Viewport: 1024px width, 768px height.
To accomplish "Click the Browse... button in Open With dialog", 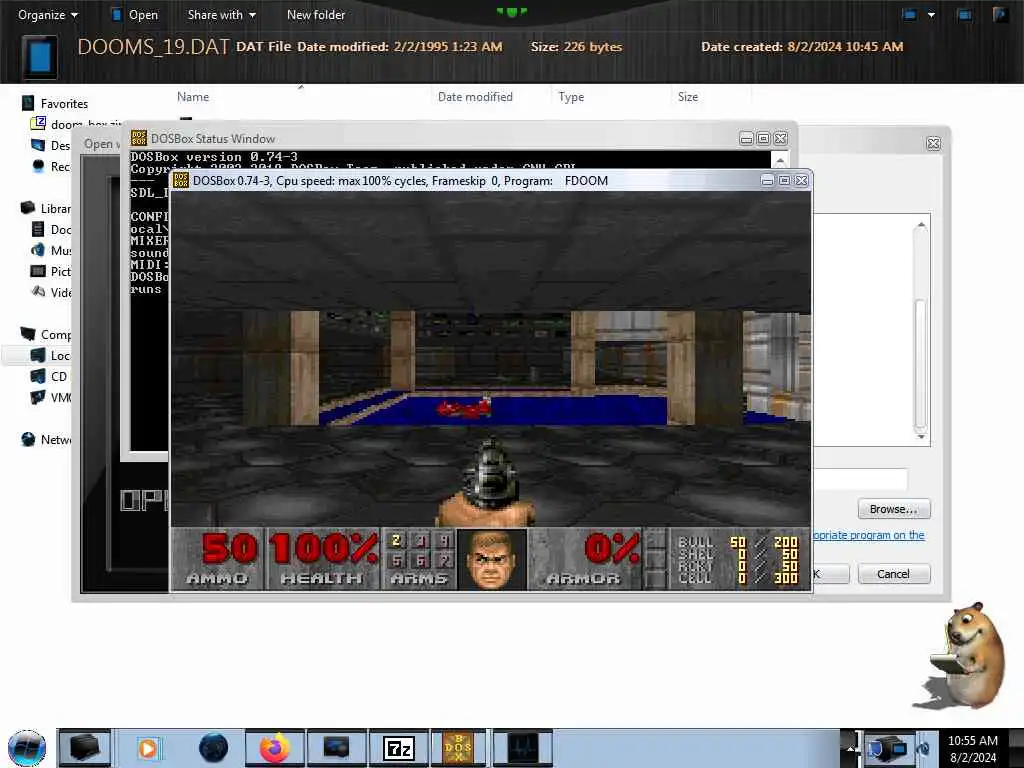I will pos(893,509).
